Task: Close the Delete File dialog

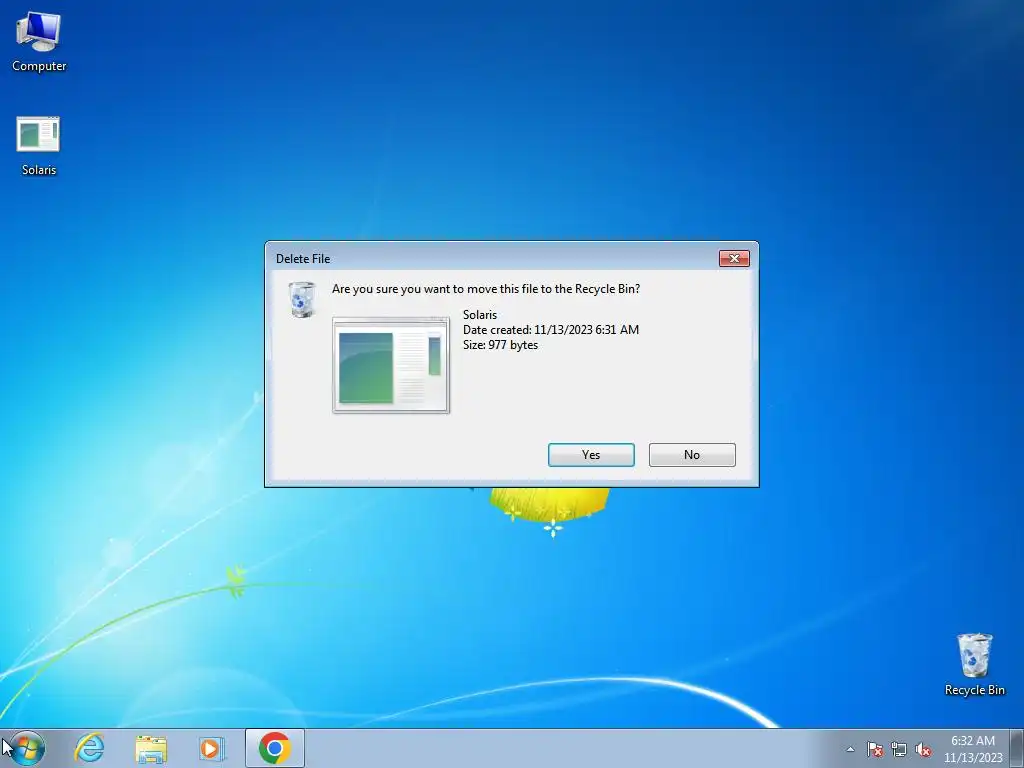Action: pyautogui.click(x=734, y=259)
